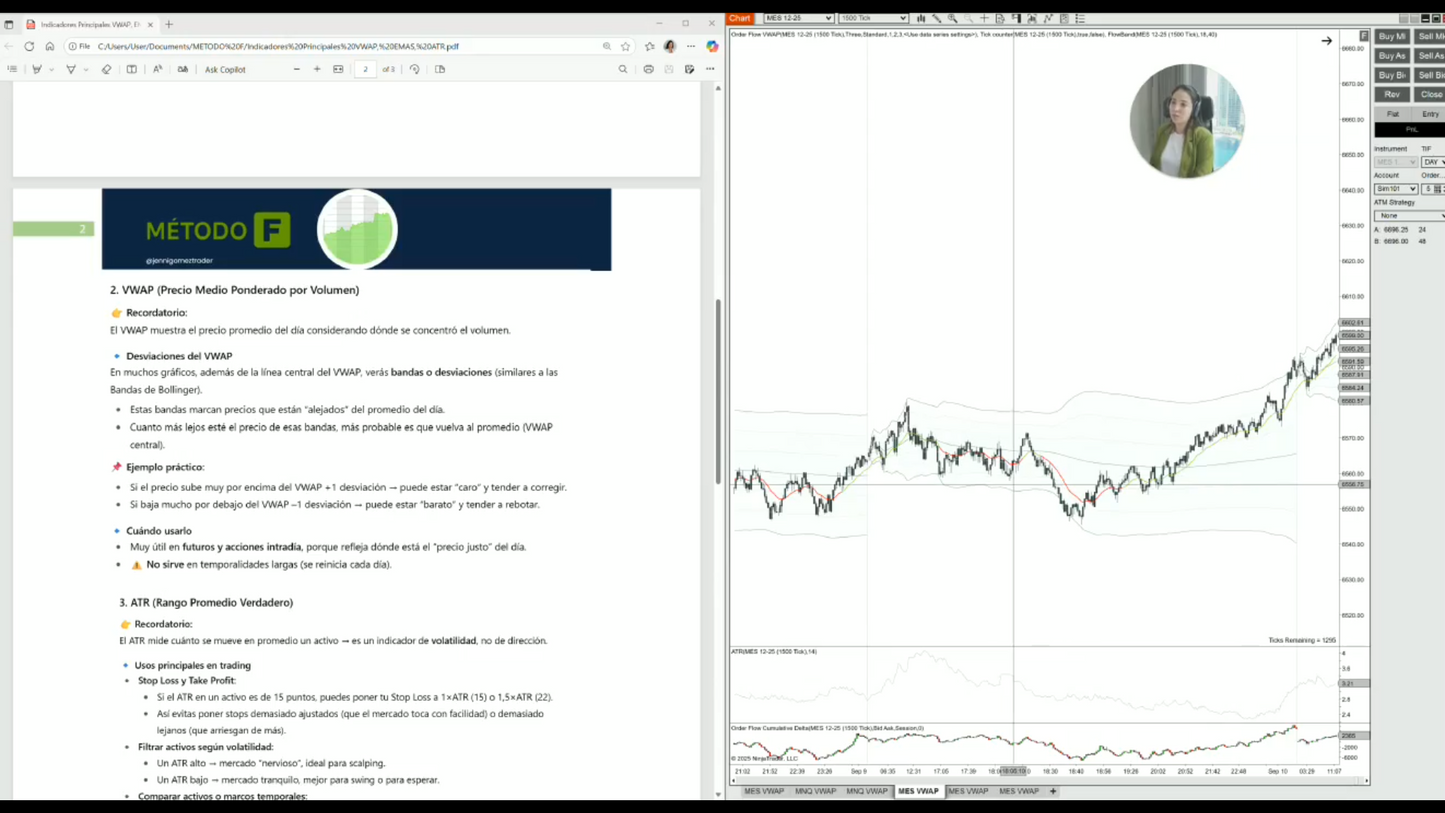Open a new browser tab
This screenshot has height=813, width=1445.
[x=169, y=24]
